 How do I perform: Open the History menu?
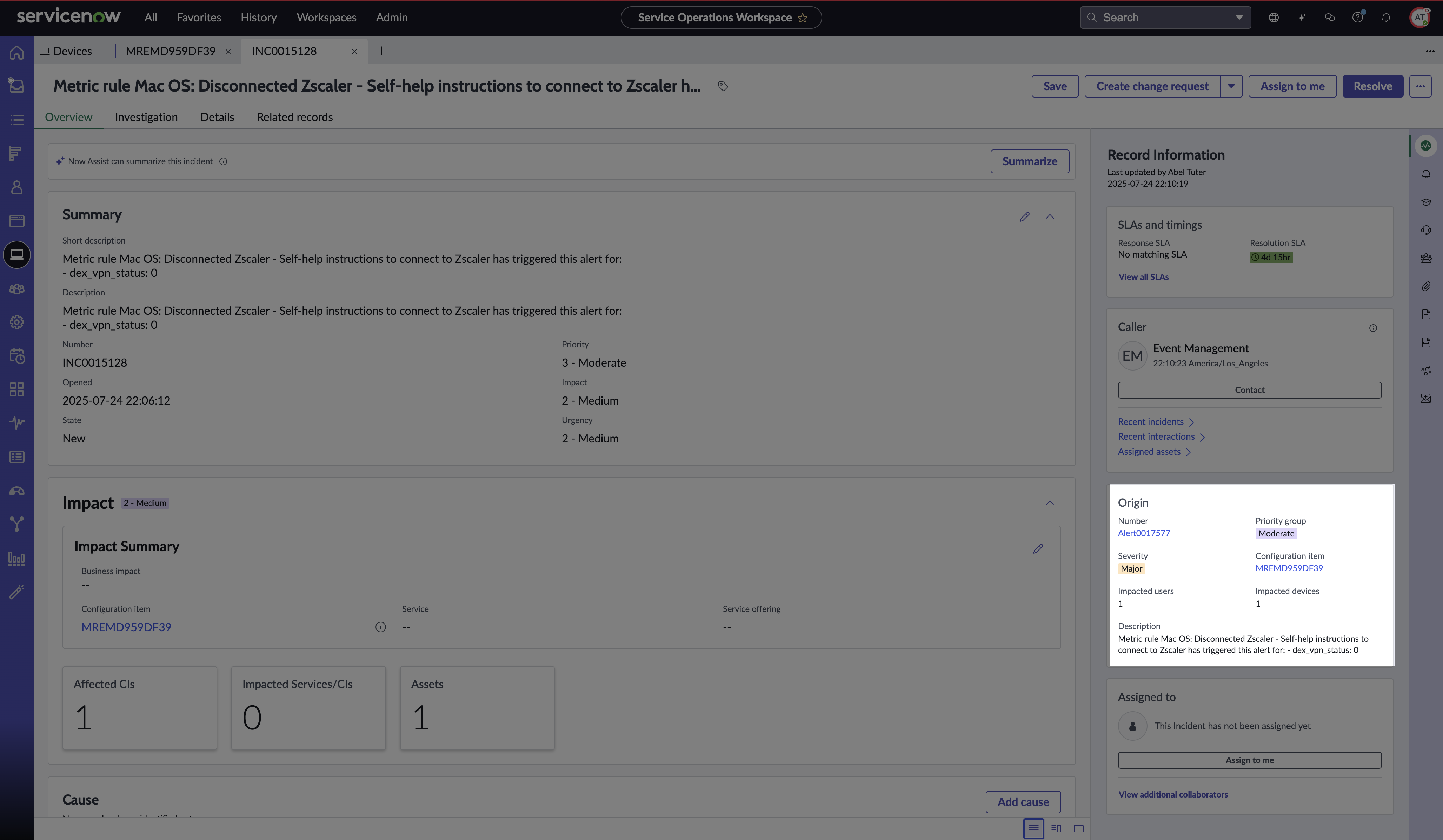point(258,18)
